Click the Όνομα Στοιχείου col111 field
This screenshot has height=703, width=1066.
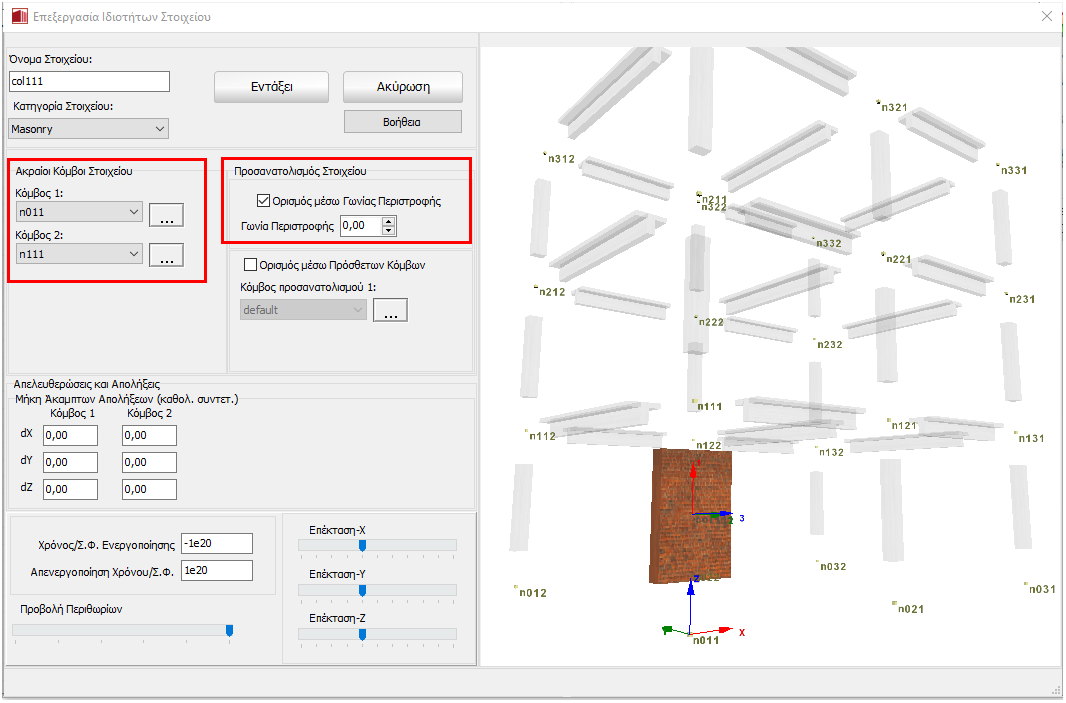pyautogui.click(x=89, y=82)
